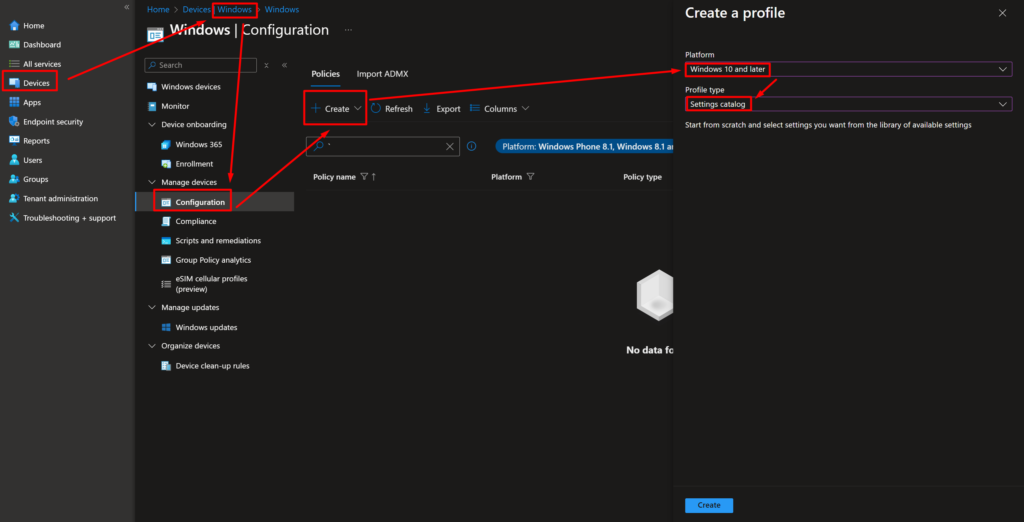
Task: Select Devices icon in left navigation
Action: [14, 83]
